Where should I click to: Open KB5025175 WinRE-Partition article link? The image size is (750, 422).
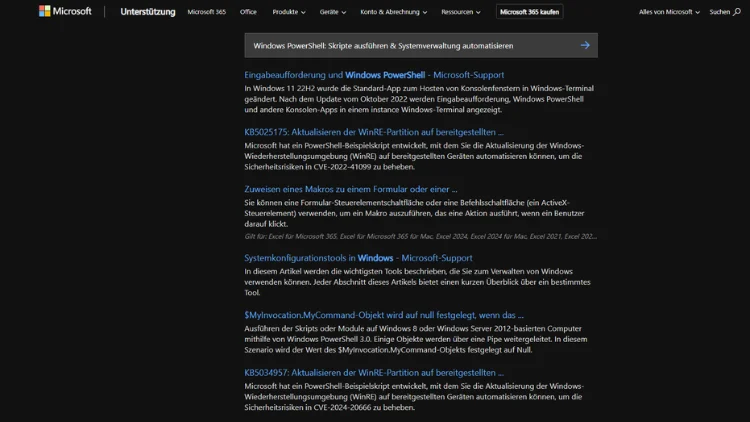tap(374, 132)
